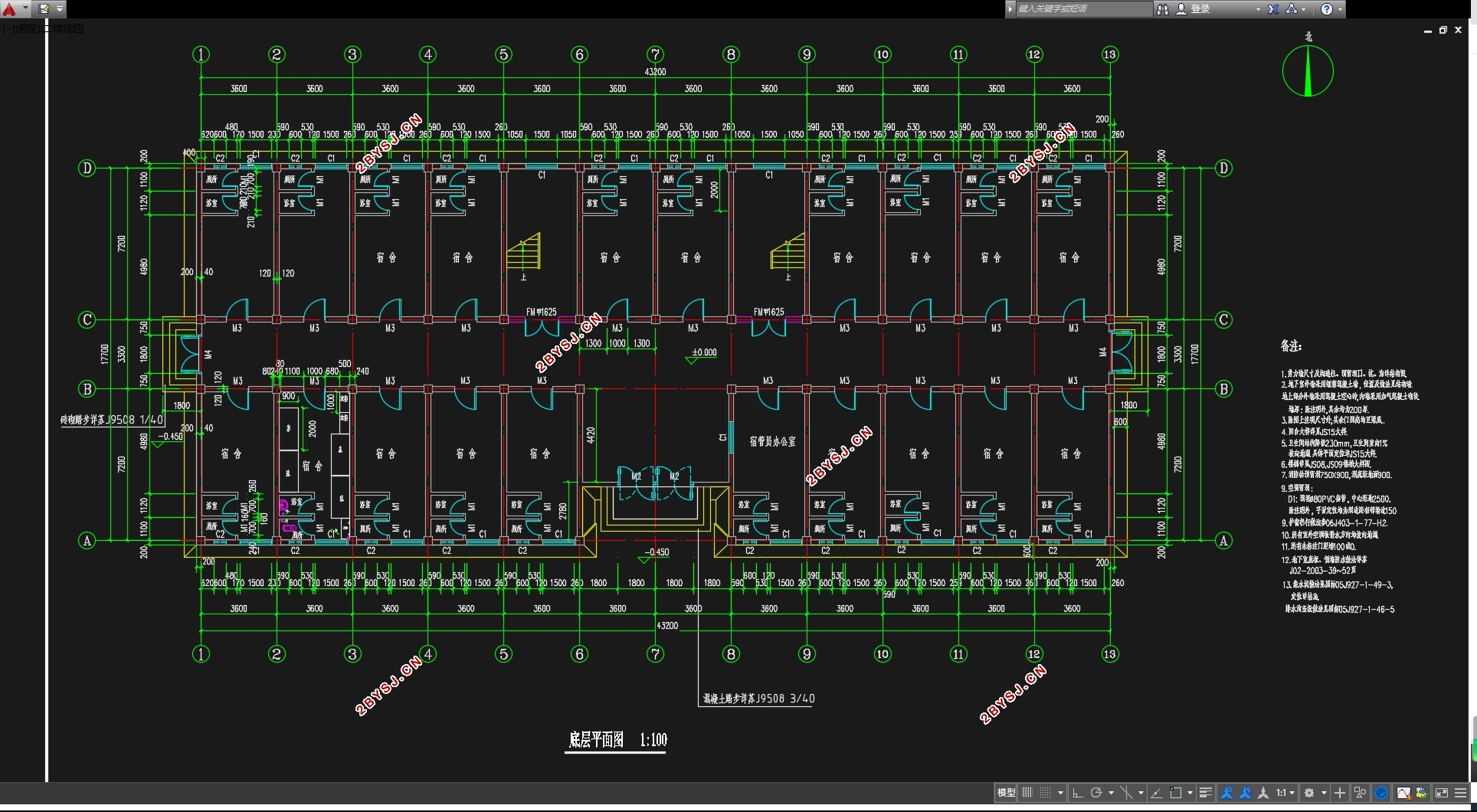Click the isolate objects shapes icon
Viewport: 1477px width, 812px height.
[x=1360, y=793]
